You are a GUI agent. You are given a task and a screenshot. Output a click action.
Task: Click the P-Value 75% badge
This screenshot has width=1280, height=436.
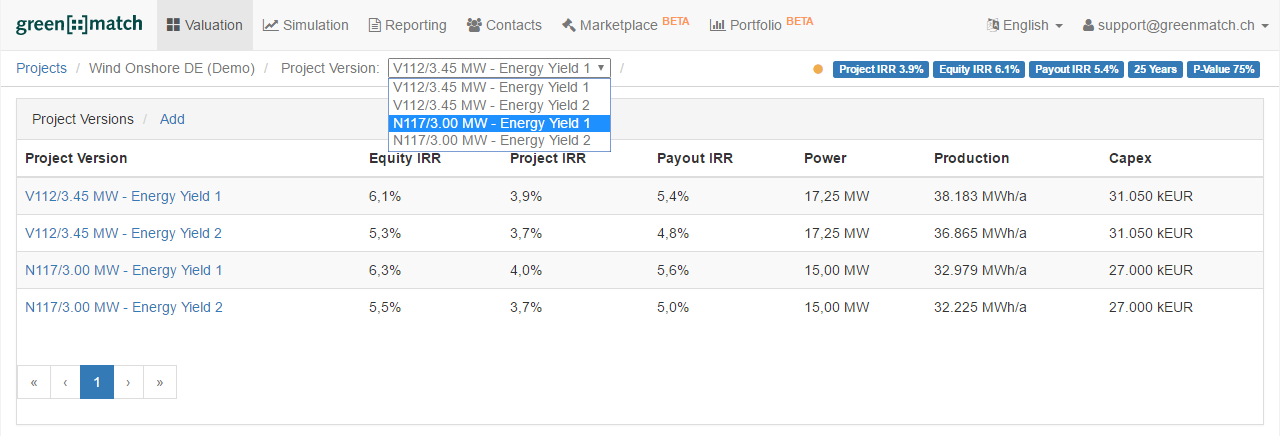coord(1222,69)
